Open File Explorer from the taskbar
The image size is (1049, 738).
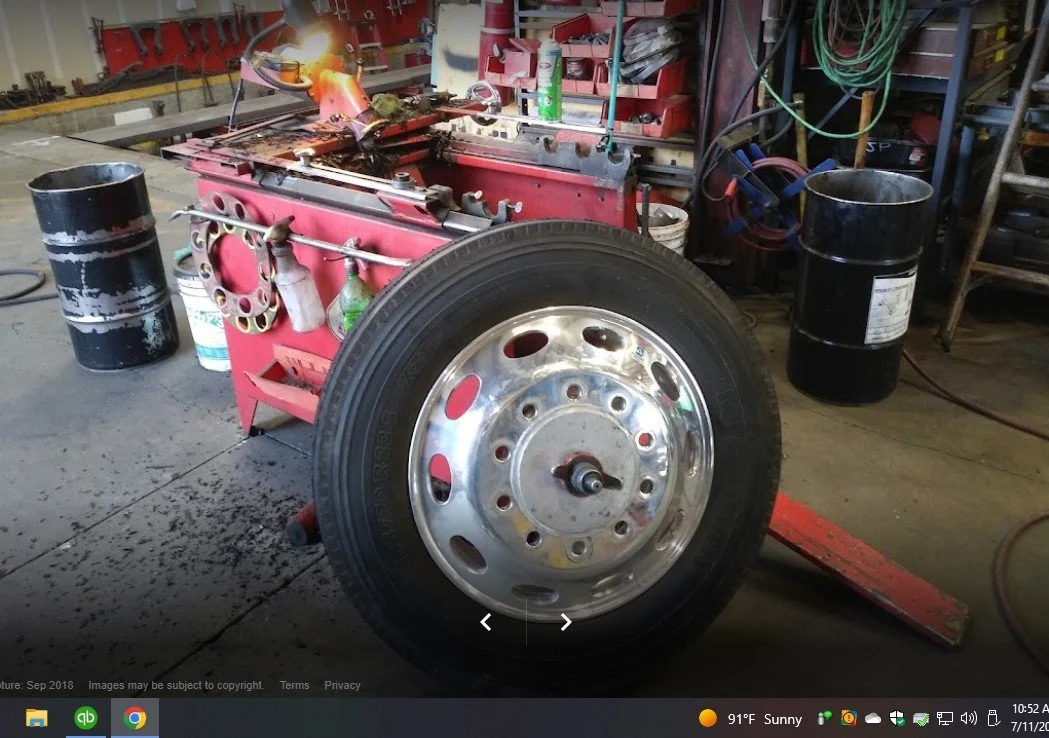[x=37, y=719]
